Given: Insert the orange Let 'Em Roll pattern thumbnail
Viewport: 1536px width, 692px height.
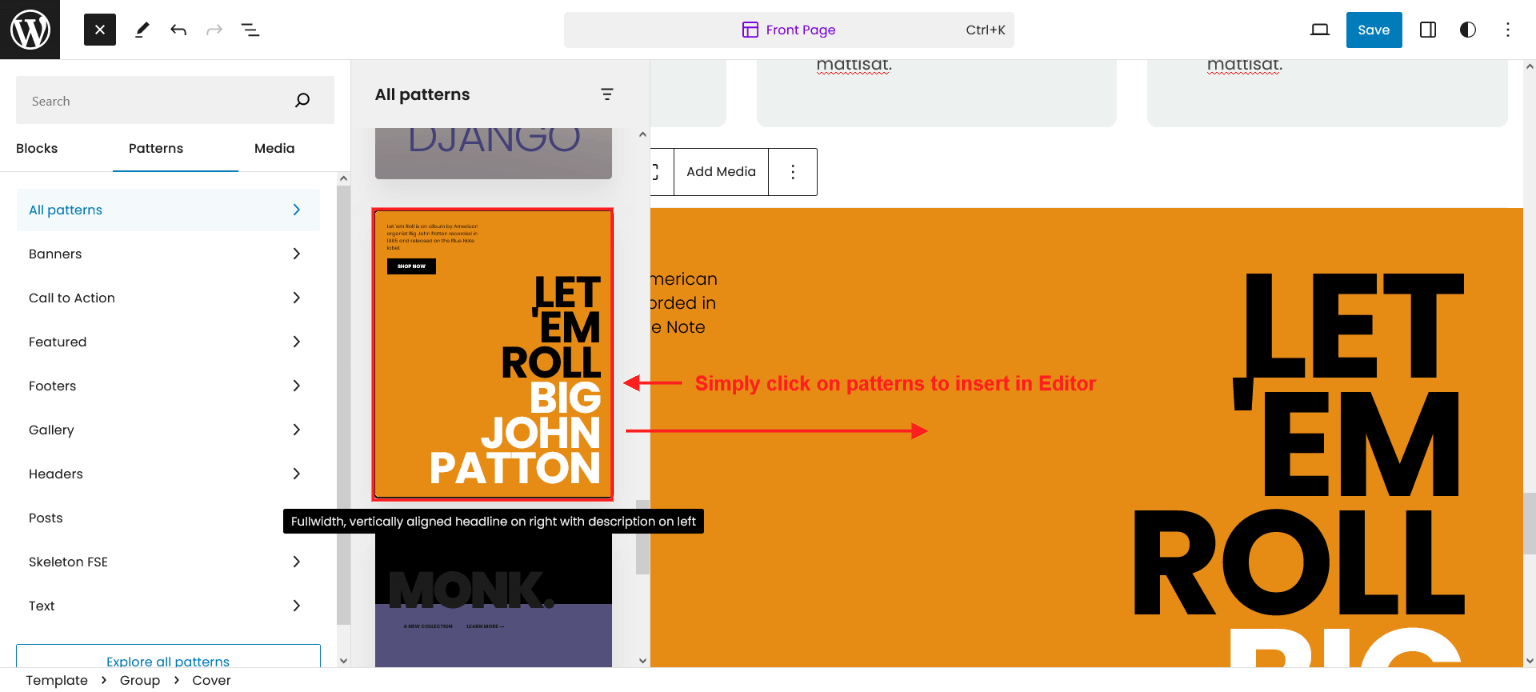Looking at the screenshot, I should (493, 354).
